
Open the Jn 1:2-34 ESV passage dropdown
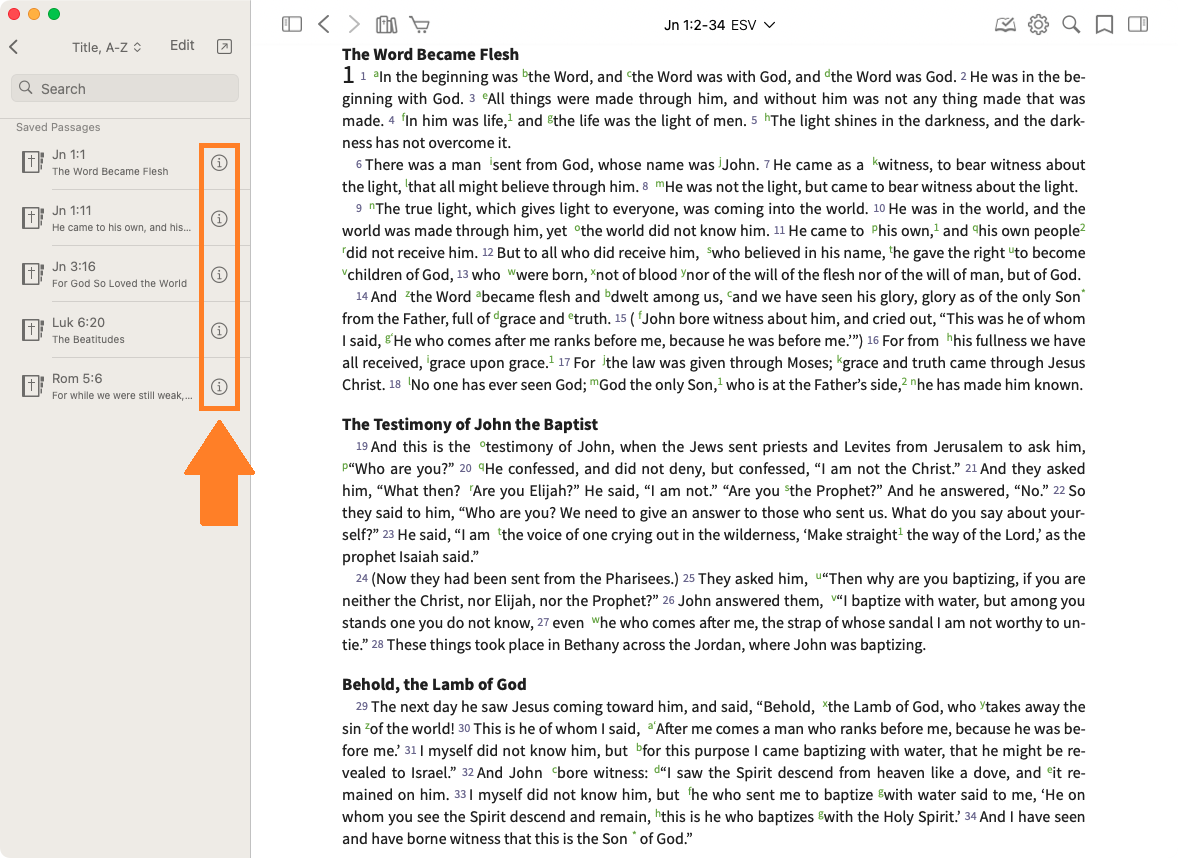click(719, 25)
